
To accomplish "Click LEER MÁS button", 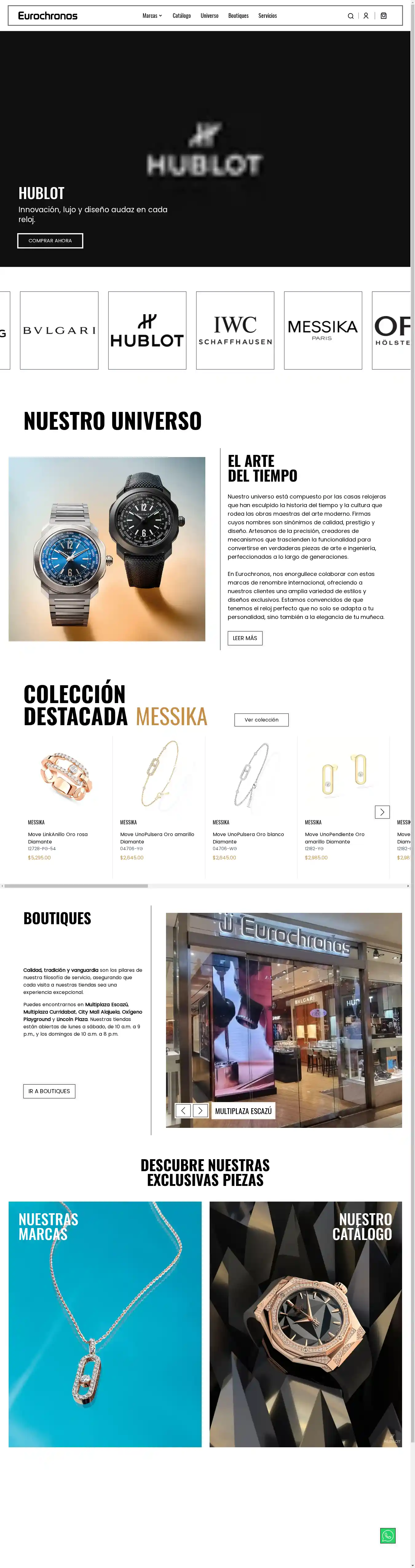I will coord(245,638).
